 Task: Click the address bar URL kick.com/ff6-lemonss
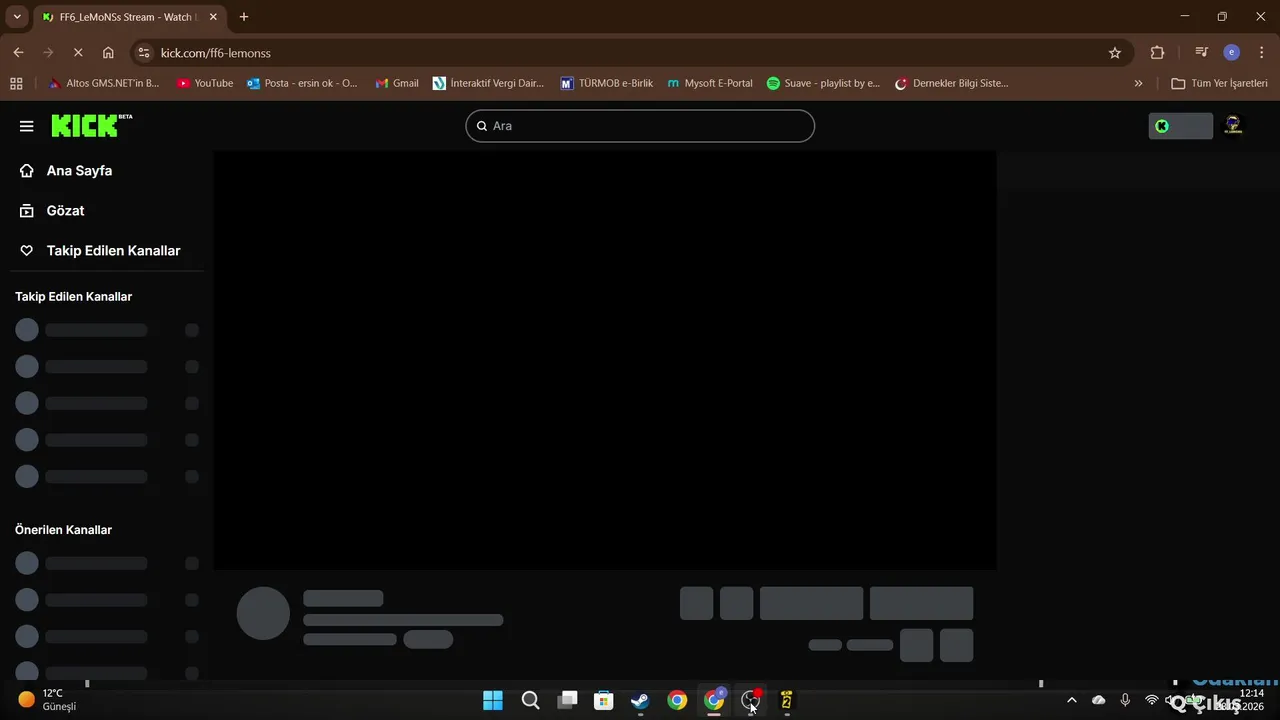(x=216, y=53)
